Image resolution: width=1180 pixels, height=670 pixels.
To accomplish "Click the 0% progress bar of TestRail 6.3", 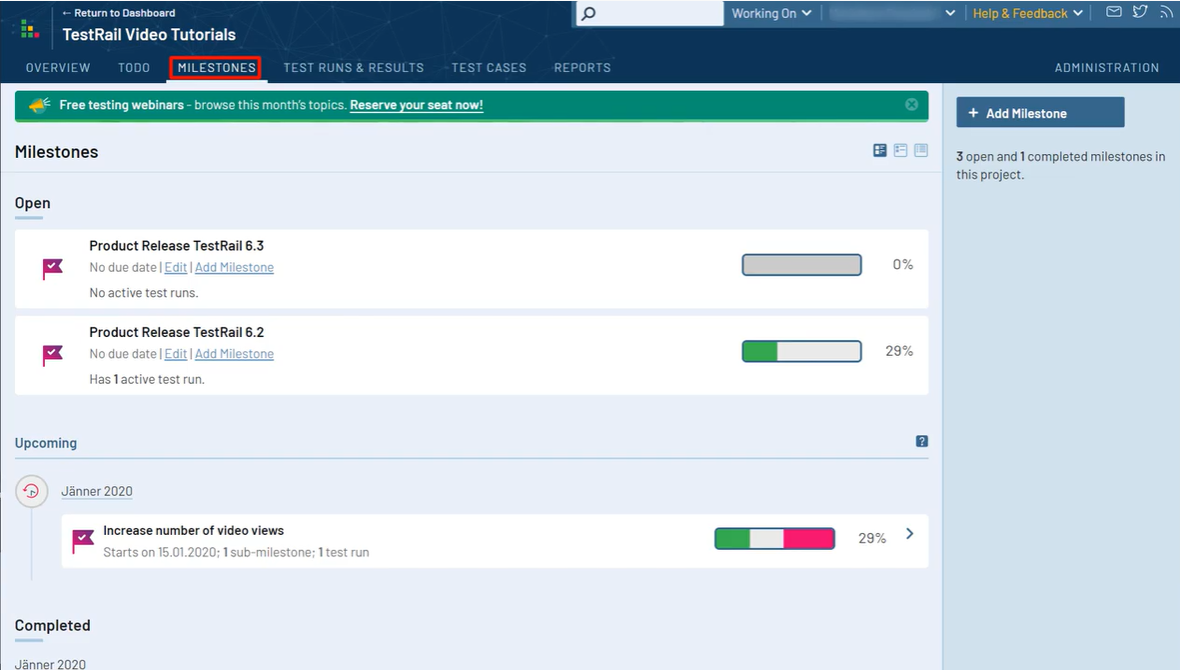I will [x=801, y=265].
